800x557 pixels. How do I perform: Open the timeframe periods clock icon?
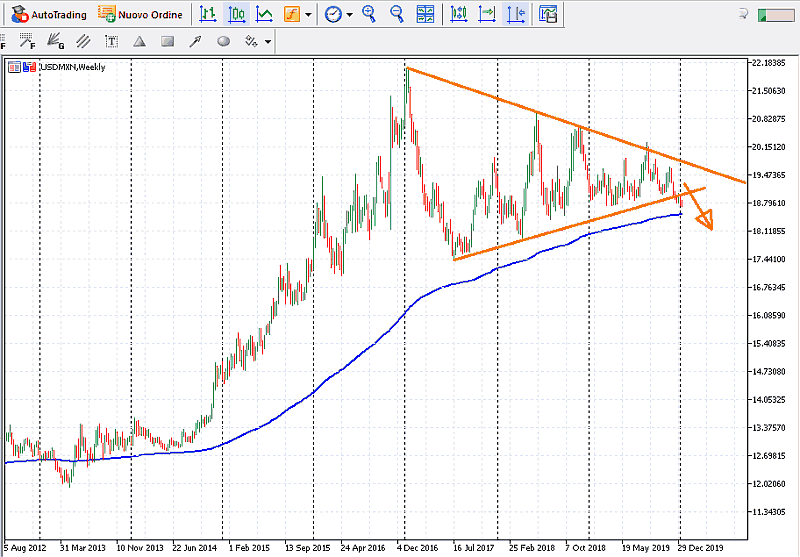pos(333,14)
